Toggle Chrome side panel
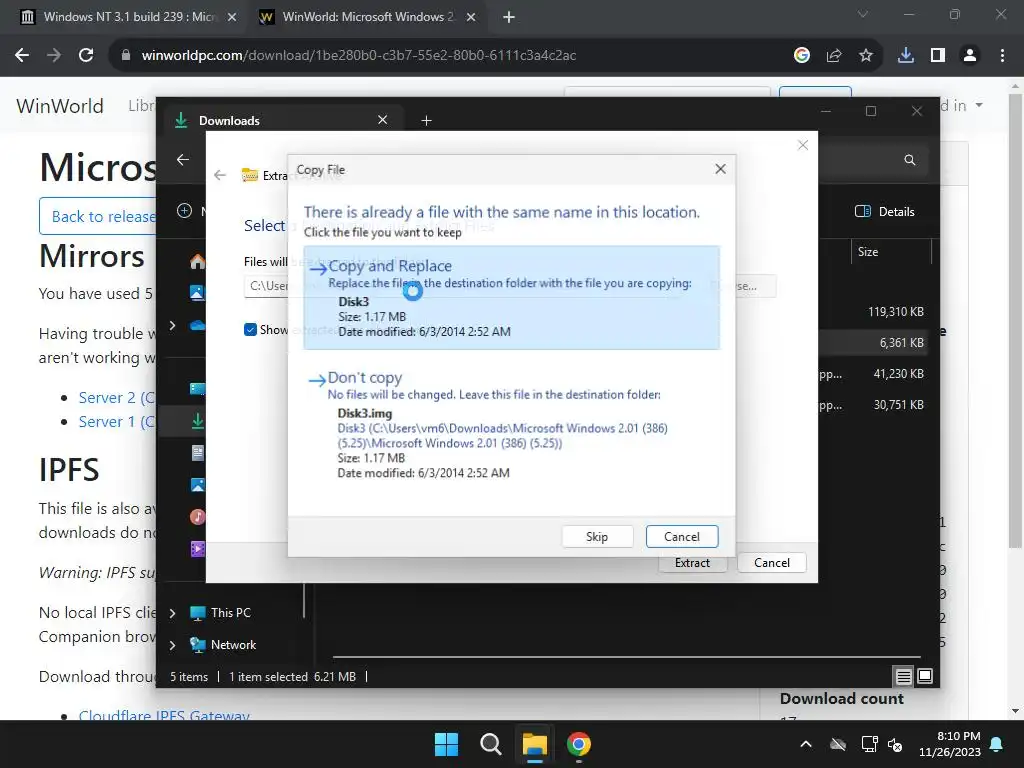The height and width of the screenshot is (768, 1024). click(938, 56)
